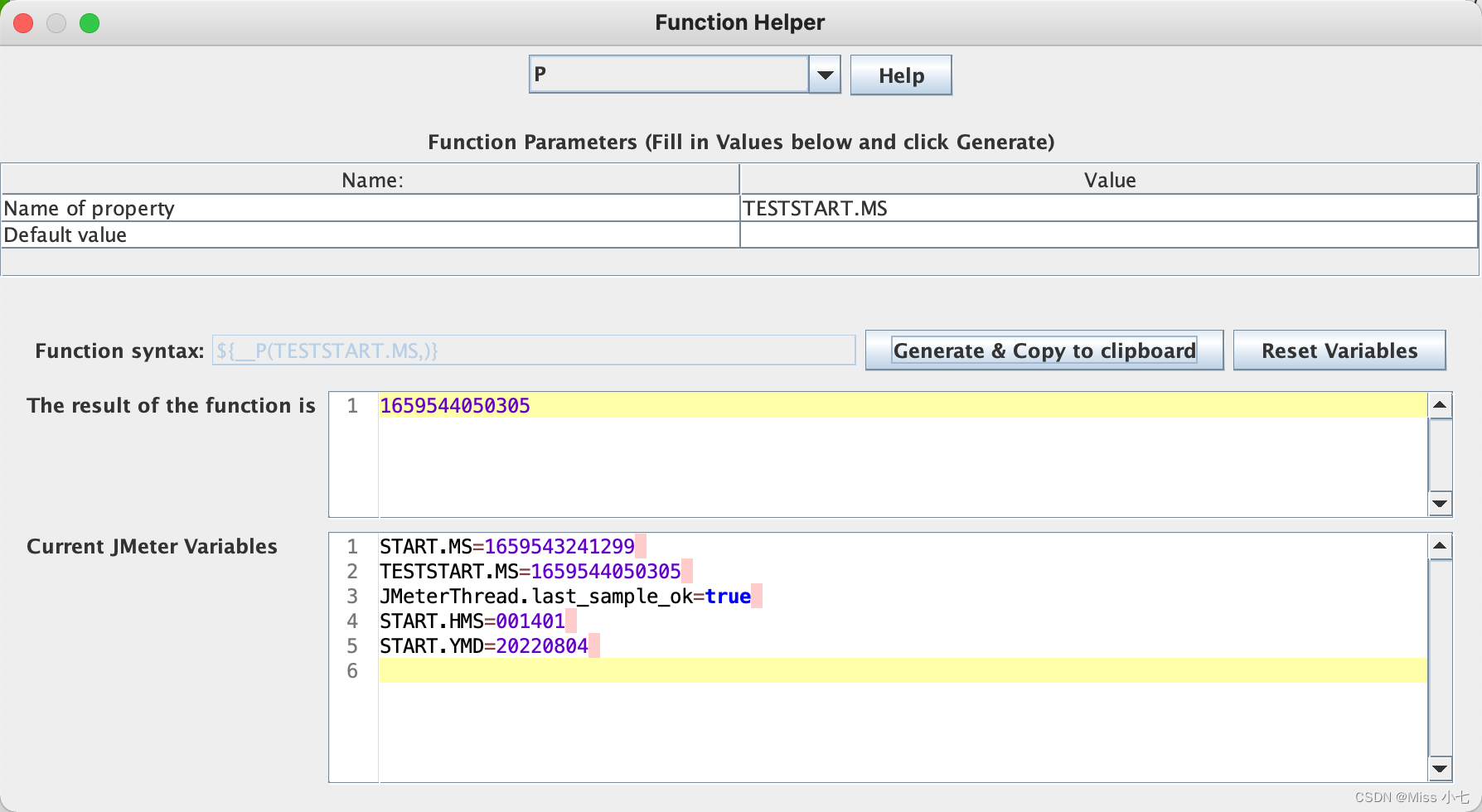This screenshot has width=1482, height=812.
Task: Select the 'Default value' row label
Action: pos(65,235)
